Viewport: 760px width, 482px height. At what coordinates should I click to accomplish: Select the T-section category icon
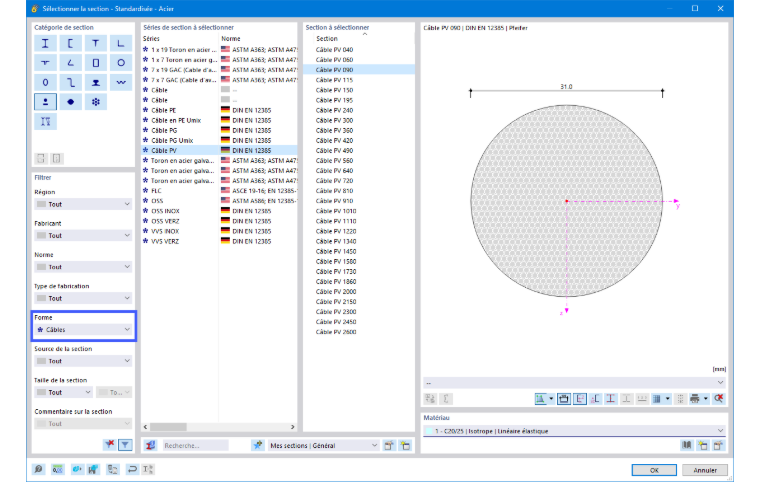point(95,44)
